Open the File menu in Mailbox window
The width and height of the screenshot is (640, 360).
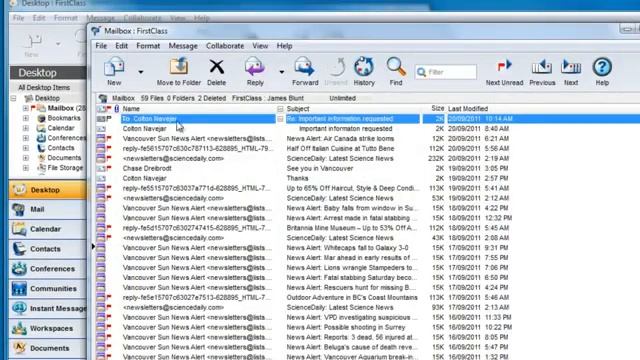tap(101, 46)
